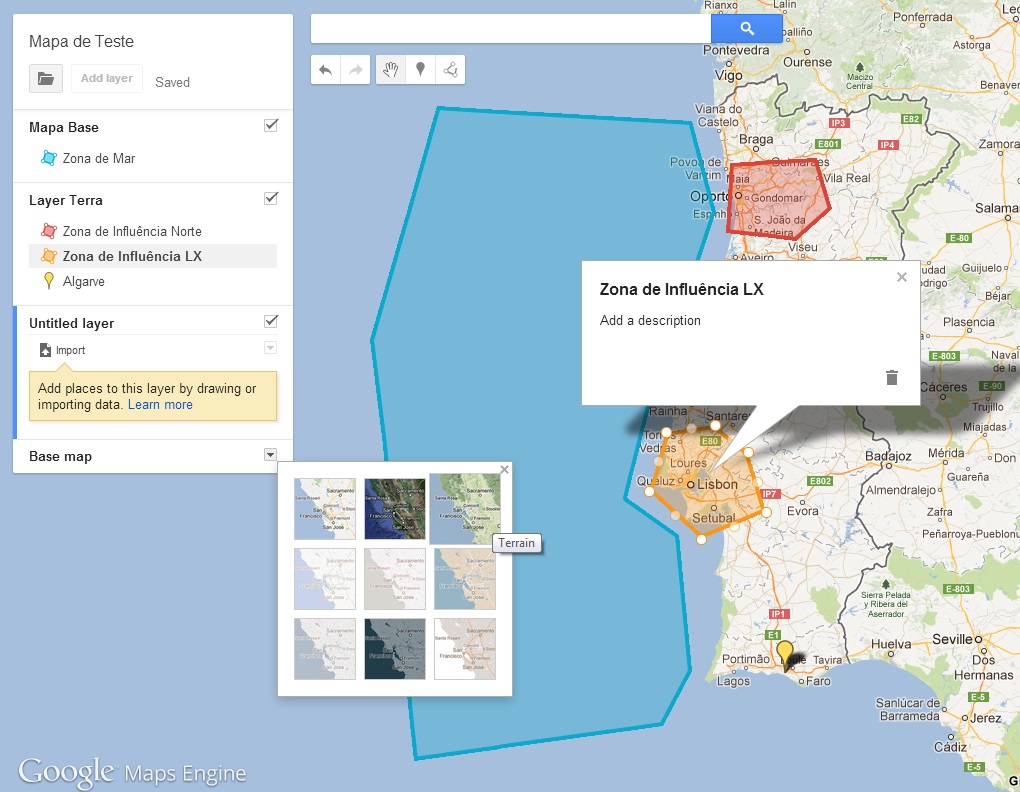
Task: Choose the Terrain base map thumbnail
Action: coord(464,506)
